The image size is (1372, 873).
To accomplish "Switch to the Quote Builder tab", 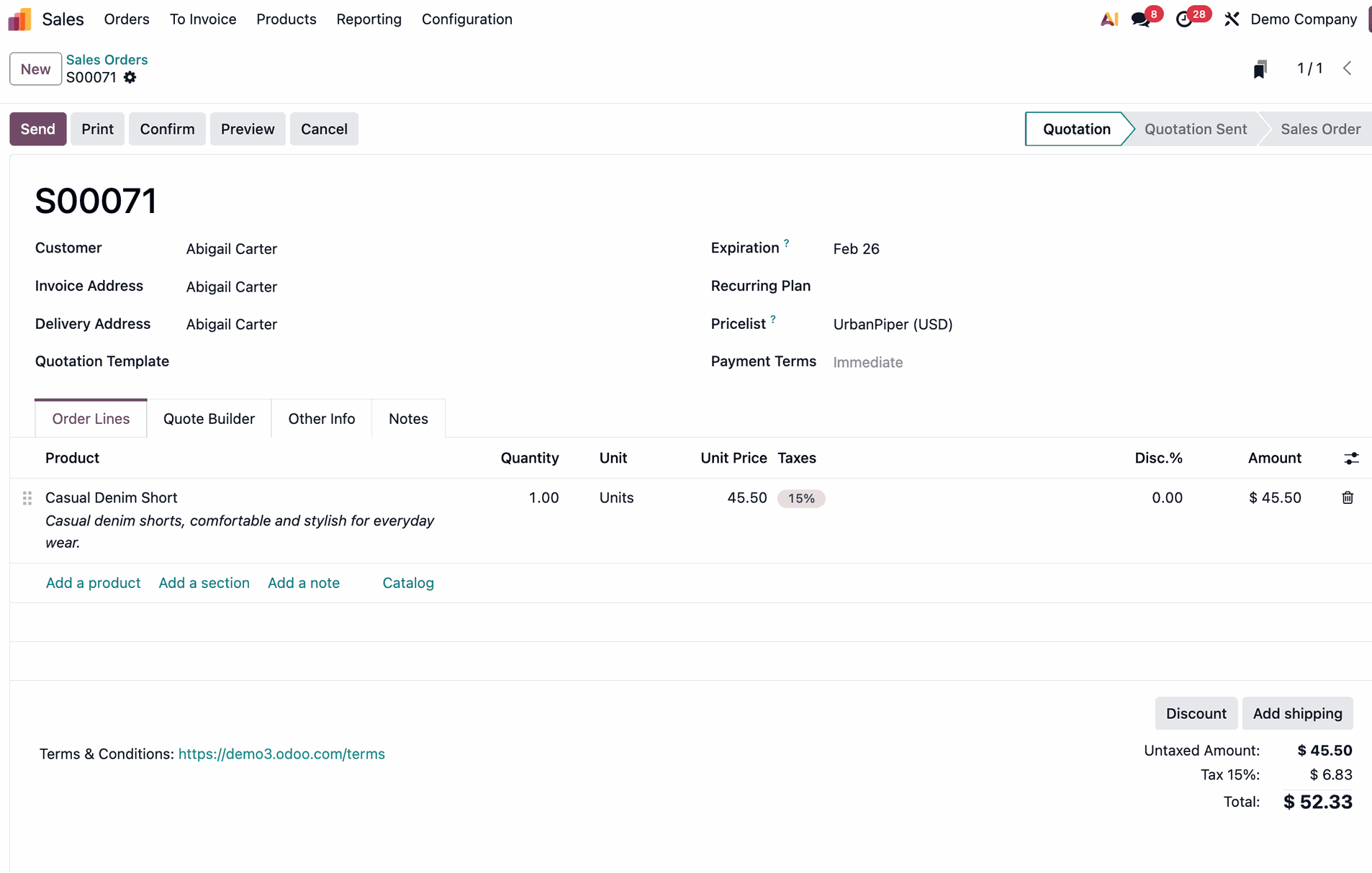I will 209,419.
